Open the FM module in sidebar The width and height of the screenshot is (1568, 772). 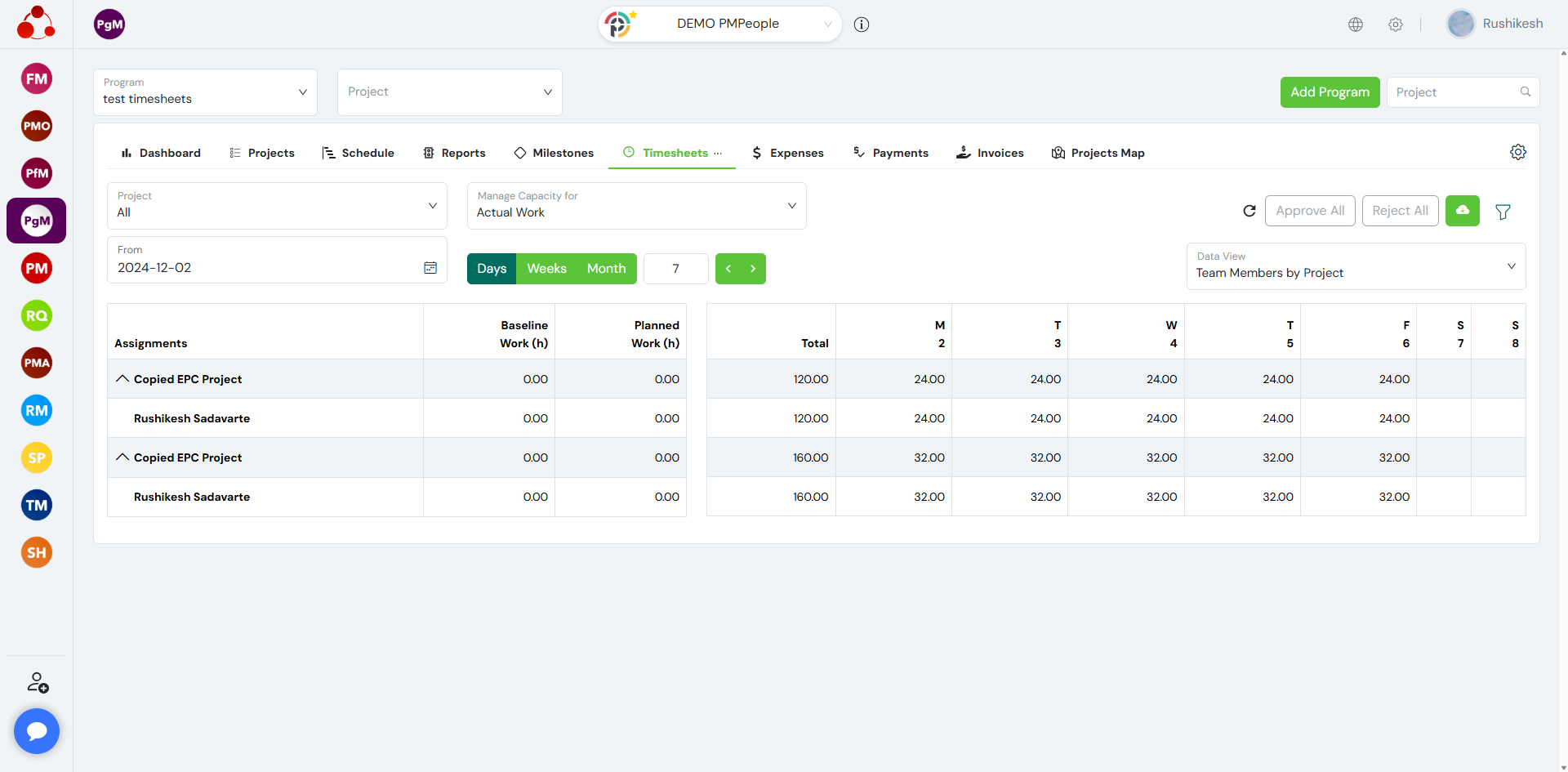pos(37,79)
